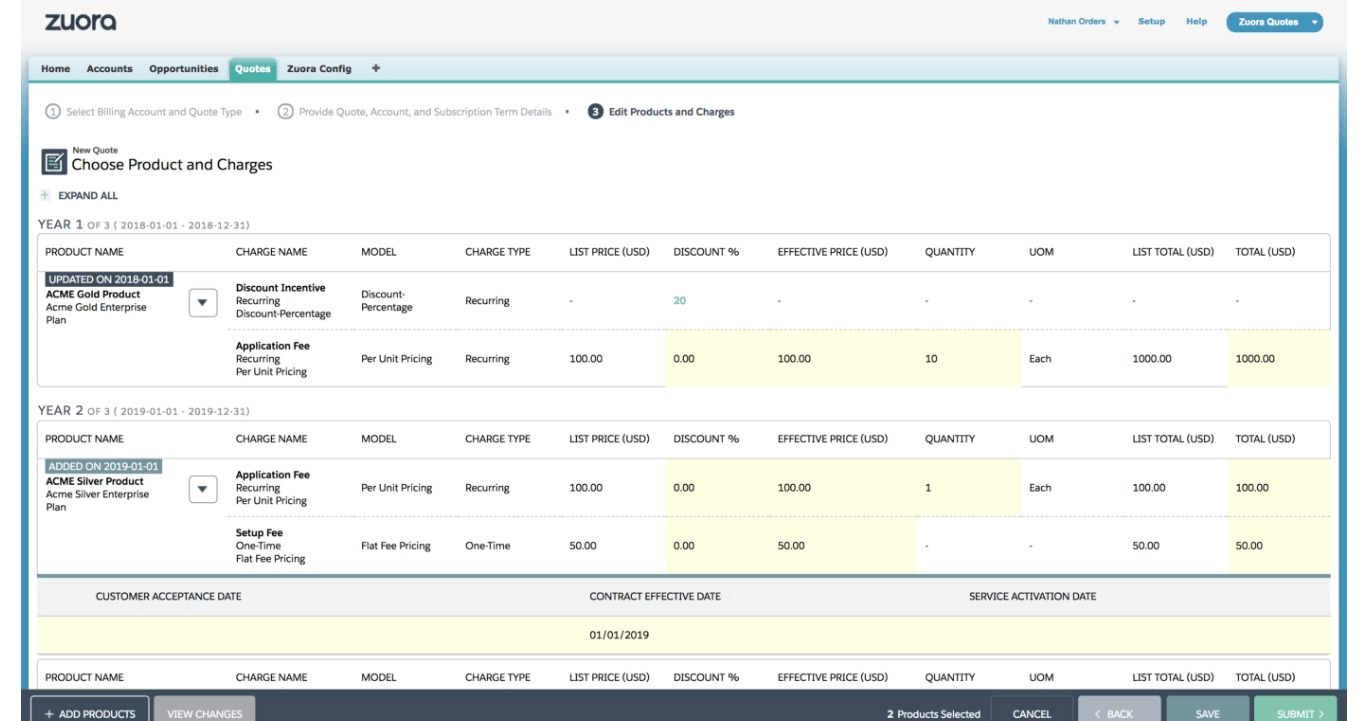
Task: Open the Nathan Orders user menu
Action: [x=1082, y=22]
